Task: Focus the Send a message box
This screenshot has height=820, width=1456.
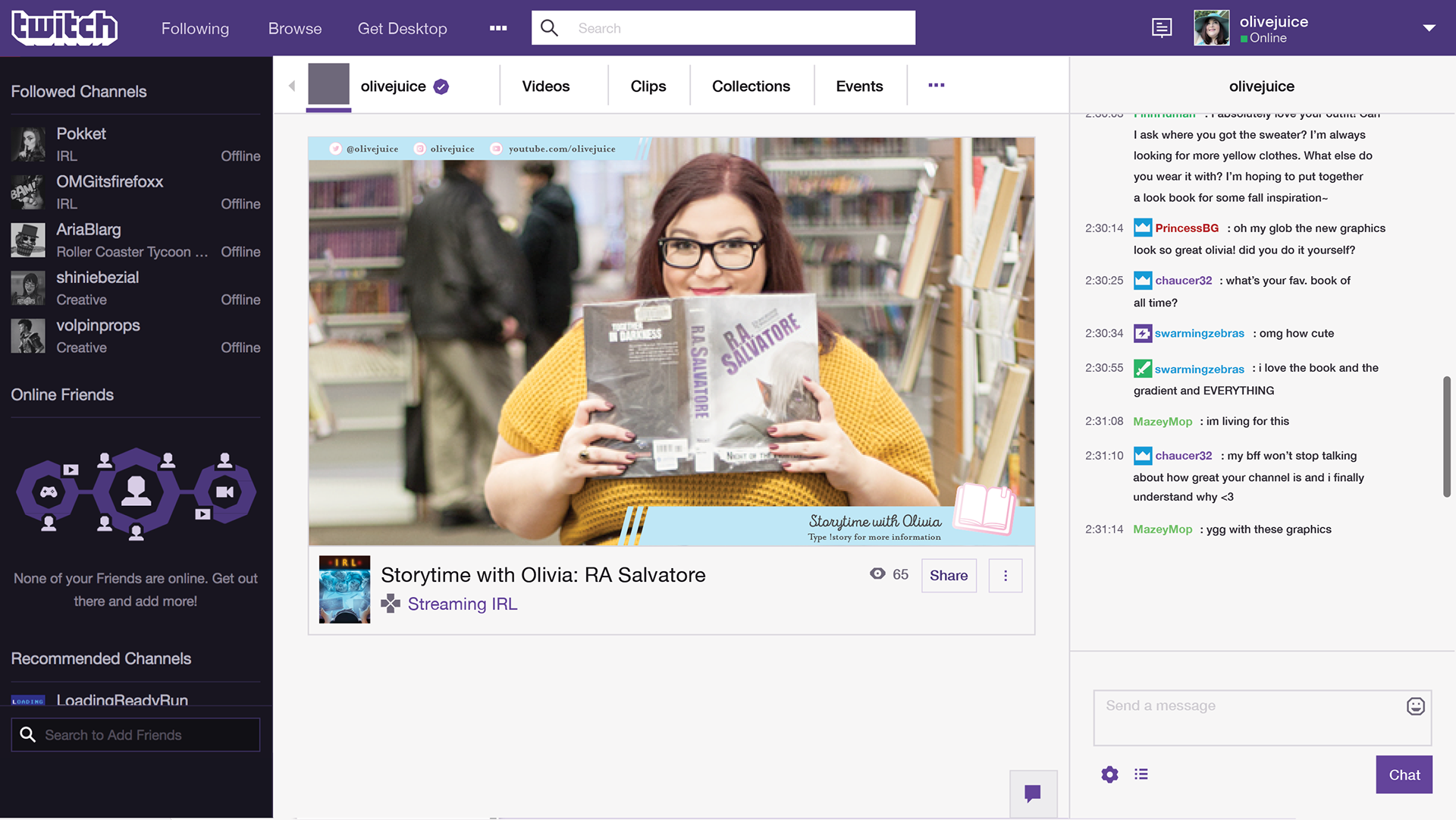Action: click(x=1263, y=718)
